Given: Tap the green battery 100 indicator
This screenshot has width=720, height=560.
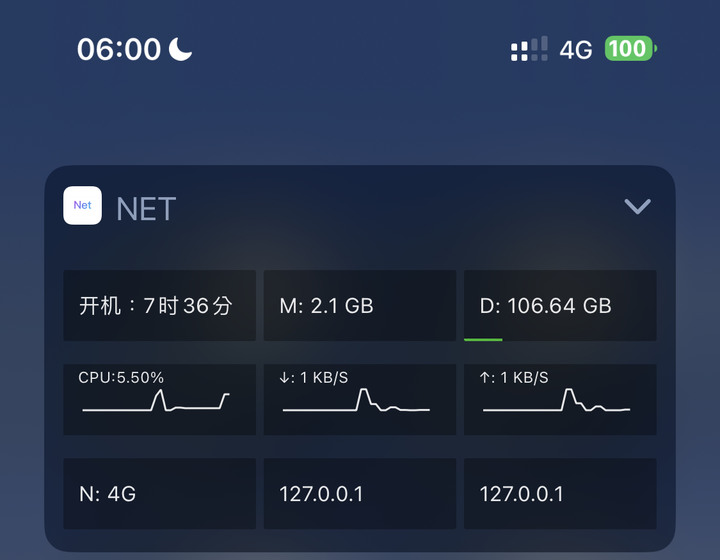Looking at the screenshot, I should (630, 48).
